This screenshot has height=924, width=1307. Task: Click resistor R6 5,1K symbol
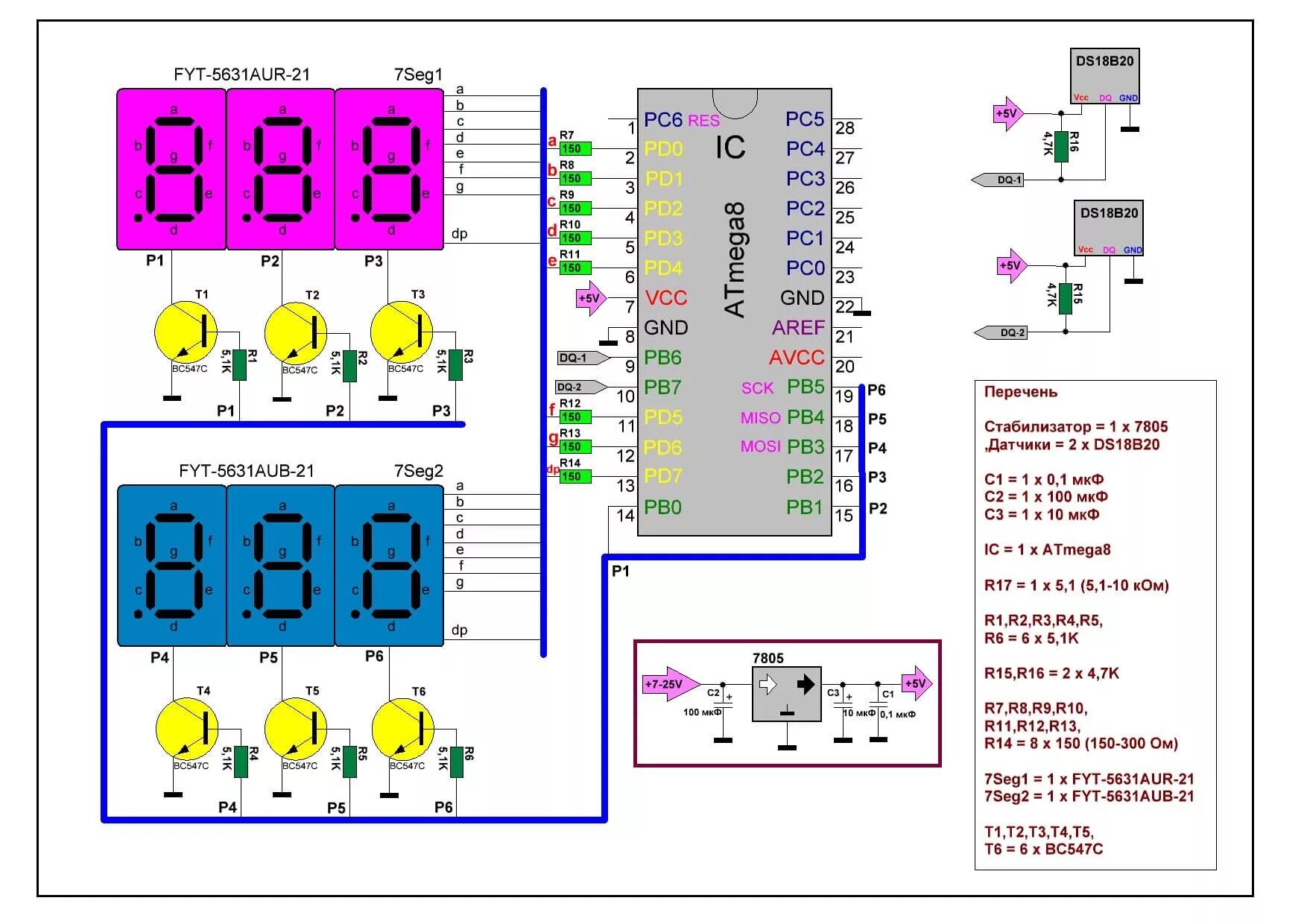(x=456, y=762)
